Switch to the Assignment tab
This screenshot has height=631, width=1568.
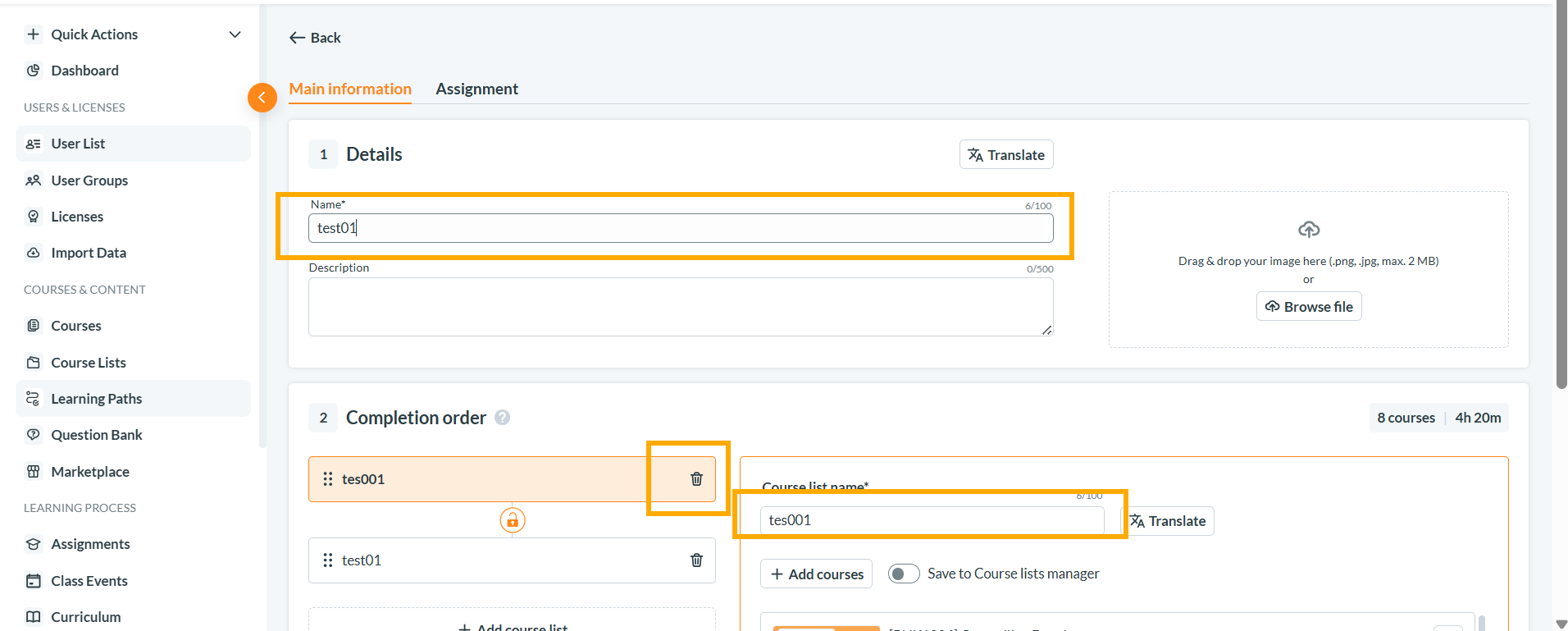tap(476, 89)
